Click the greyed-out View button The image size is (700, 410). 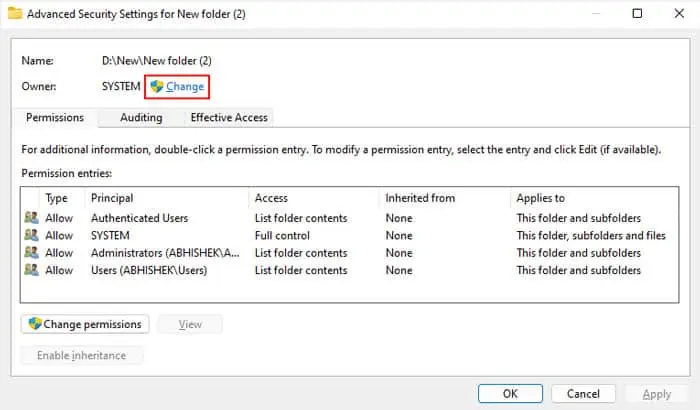pyautogui.click(x=190, y=324)
